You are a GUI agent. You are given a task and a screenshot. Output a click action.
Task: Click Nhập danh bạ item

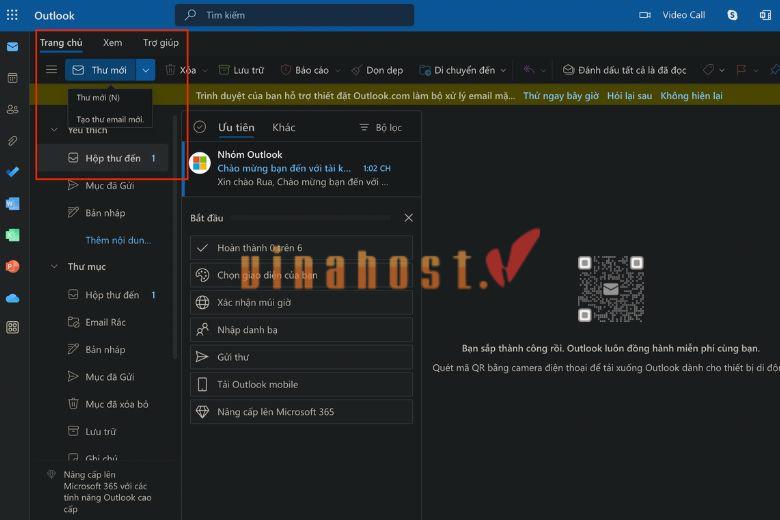(x=301, y=329)
